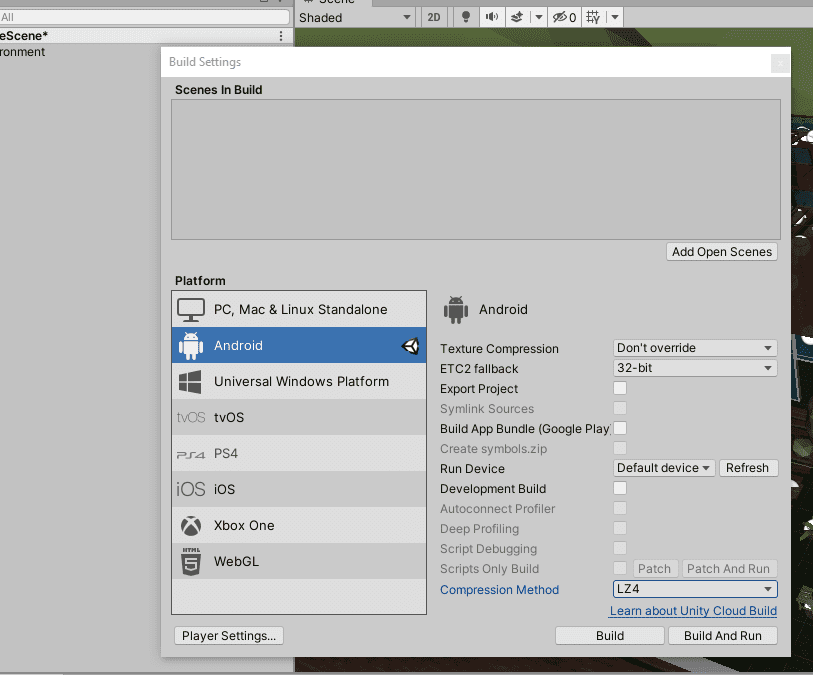Toggle scene audio speaker icon
Viewport: 813px width, 675px height.
tap(492, 17)
